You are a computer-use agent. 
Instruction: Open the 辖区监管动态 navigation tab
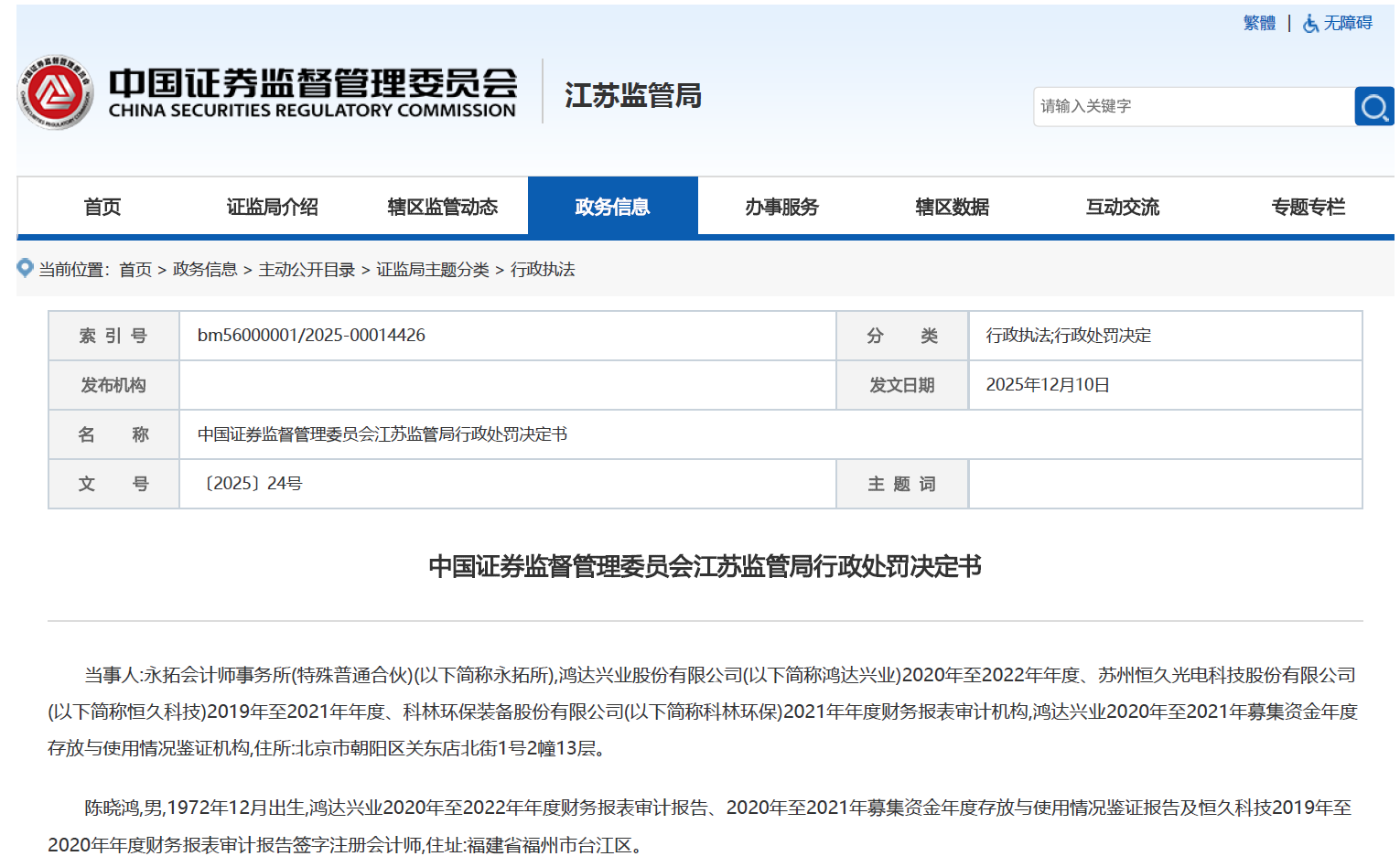(x=443, y=207)
